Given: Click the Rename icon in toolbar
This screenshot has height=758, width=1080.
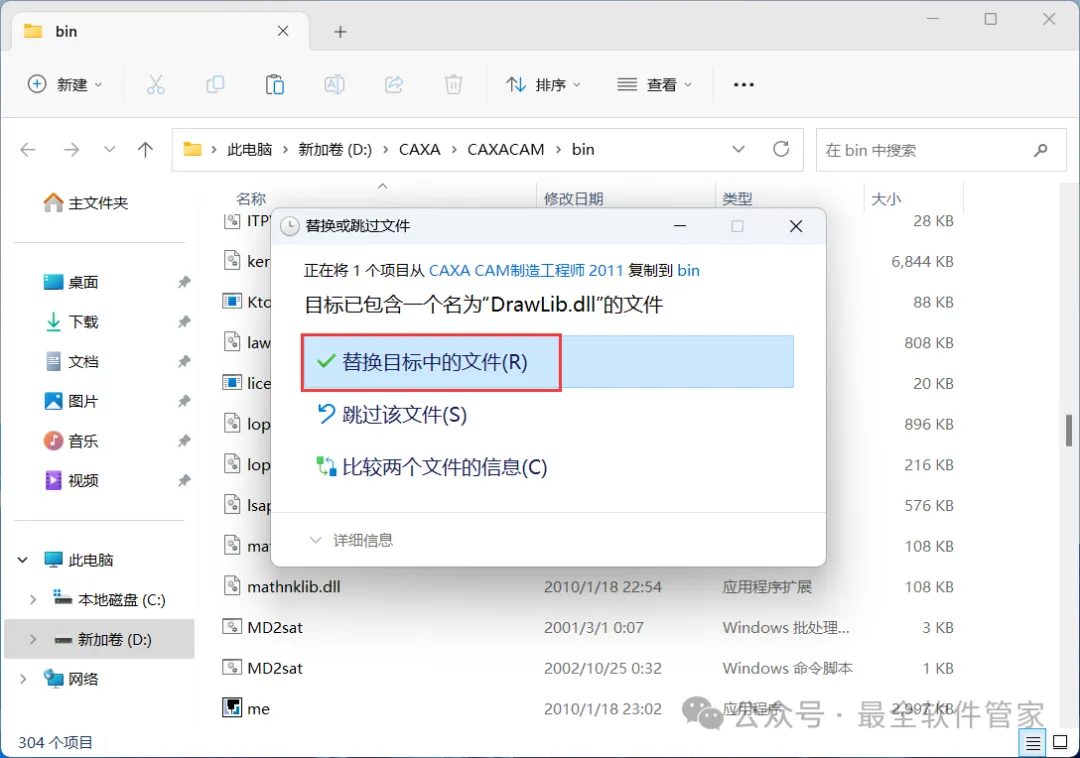Looking at the screenshot, I should pyautogui.click(x=334, y=85).
